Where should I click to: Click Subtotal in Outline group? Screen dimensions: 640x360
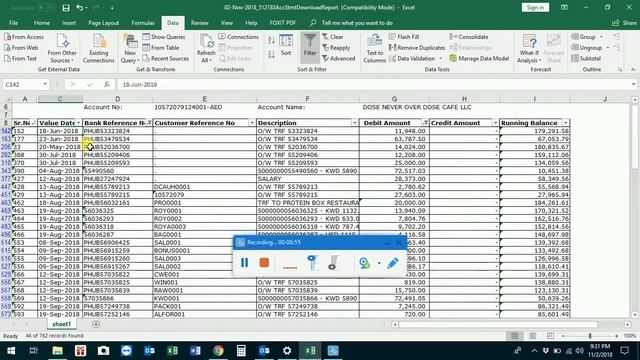[586, 58]
